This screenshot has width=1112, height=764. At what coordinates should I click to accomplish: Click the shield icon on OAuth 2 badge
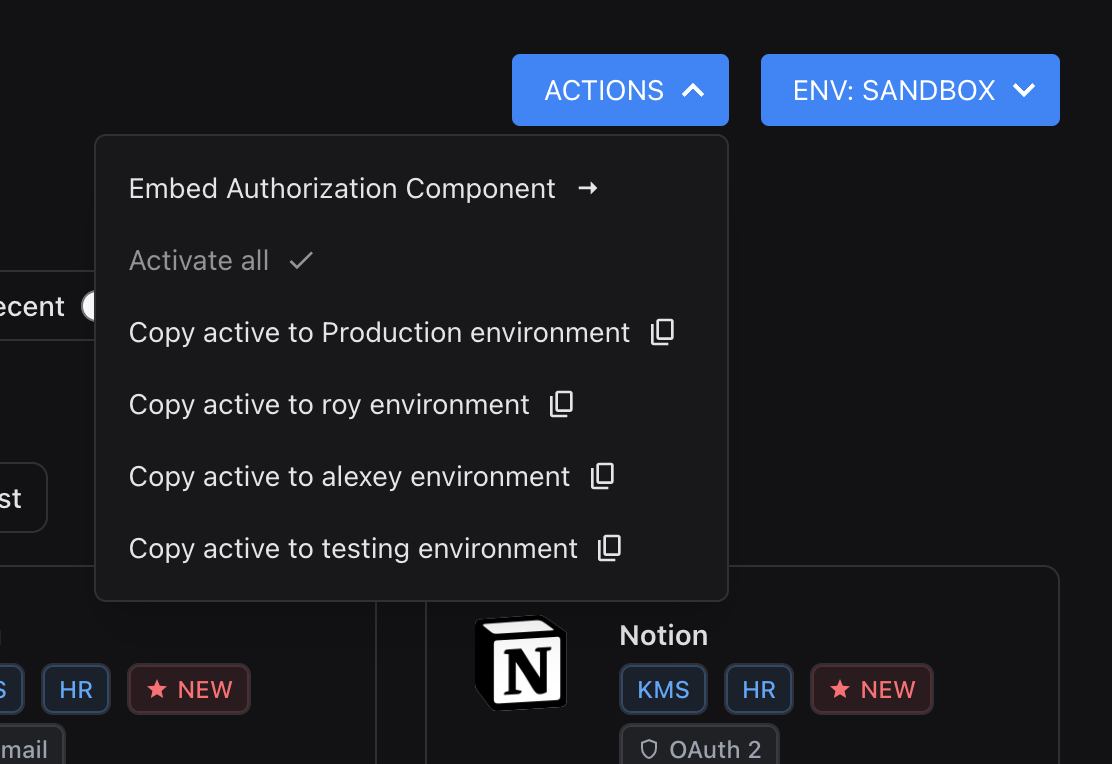click(x=649, y=749)
